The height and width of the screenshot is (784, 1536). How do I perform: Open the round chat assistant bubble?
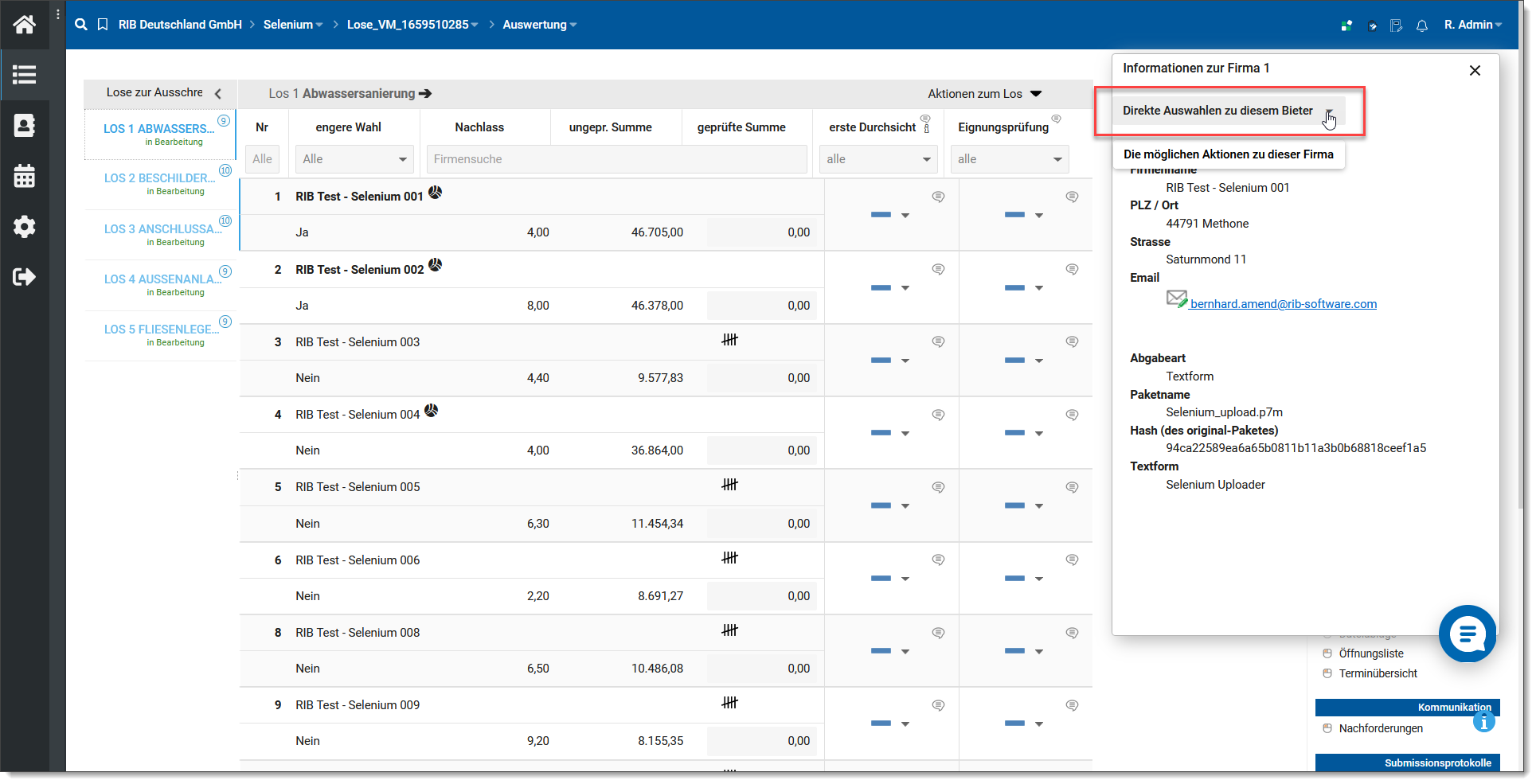point(1468,634)
